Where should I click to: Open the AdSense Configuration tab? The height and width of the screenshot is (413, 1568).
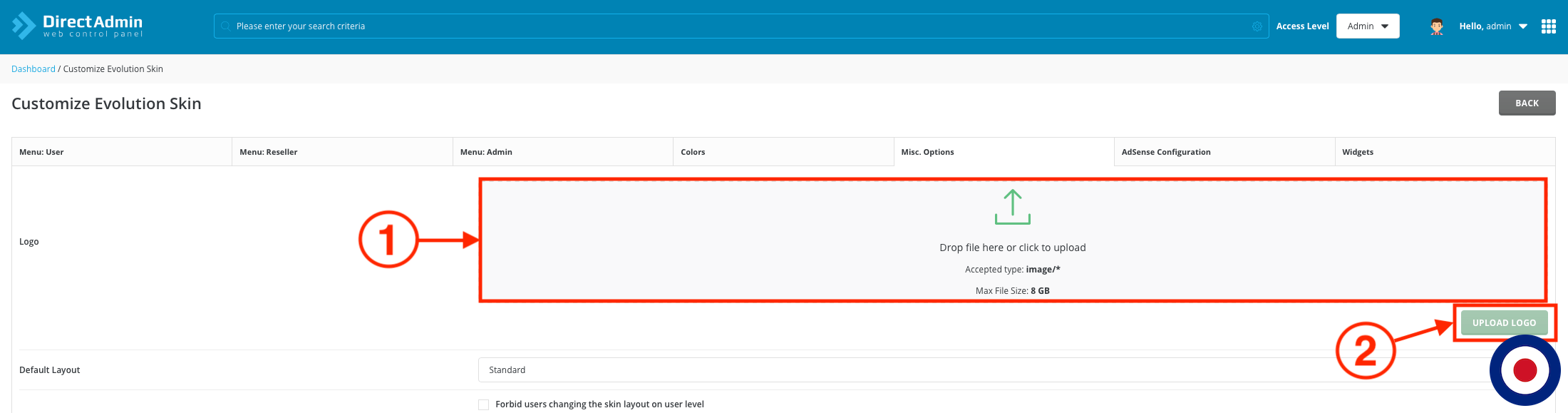tap(1223, 152)
